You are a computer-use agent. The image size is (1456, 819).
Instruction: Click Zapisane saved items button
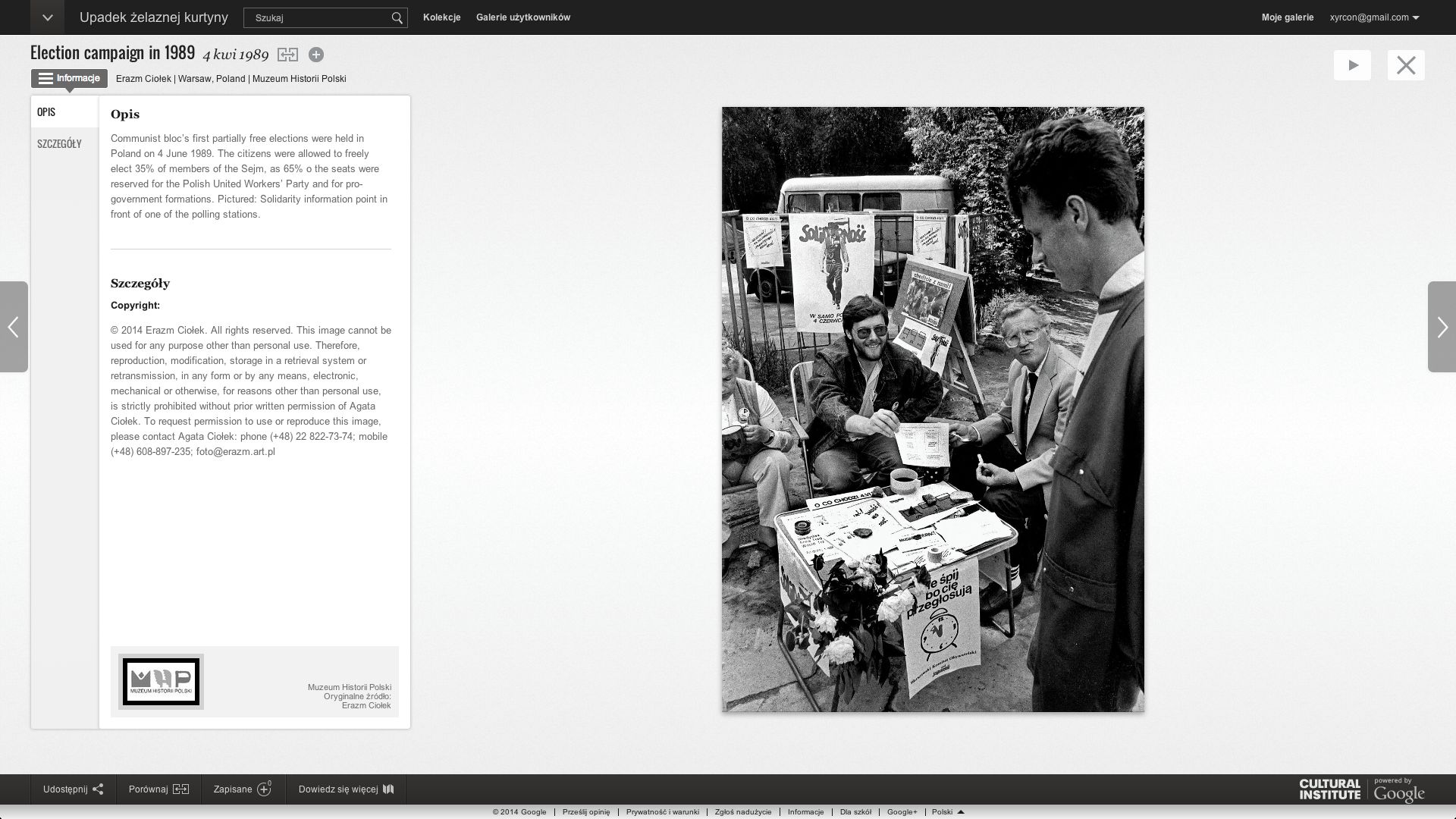(x=243, y=789)
